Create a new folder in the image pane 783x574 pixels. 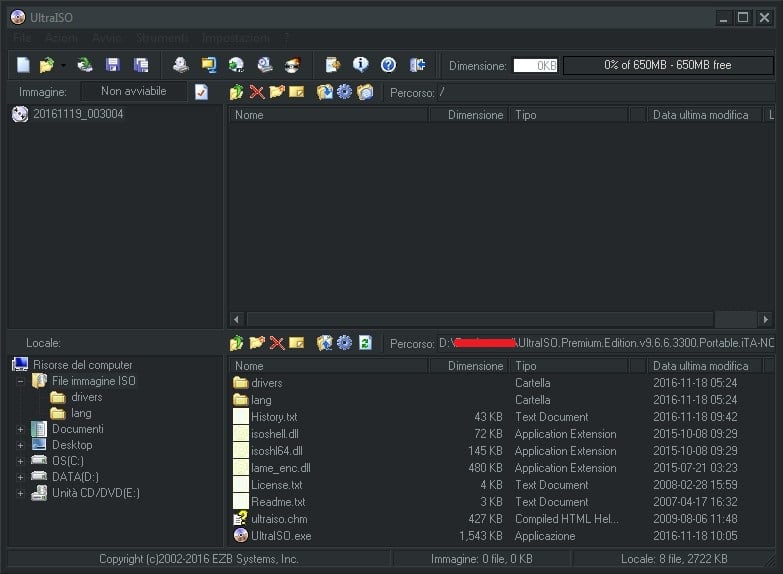tap(277, 92)
